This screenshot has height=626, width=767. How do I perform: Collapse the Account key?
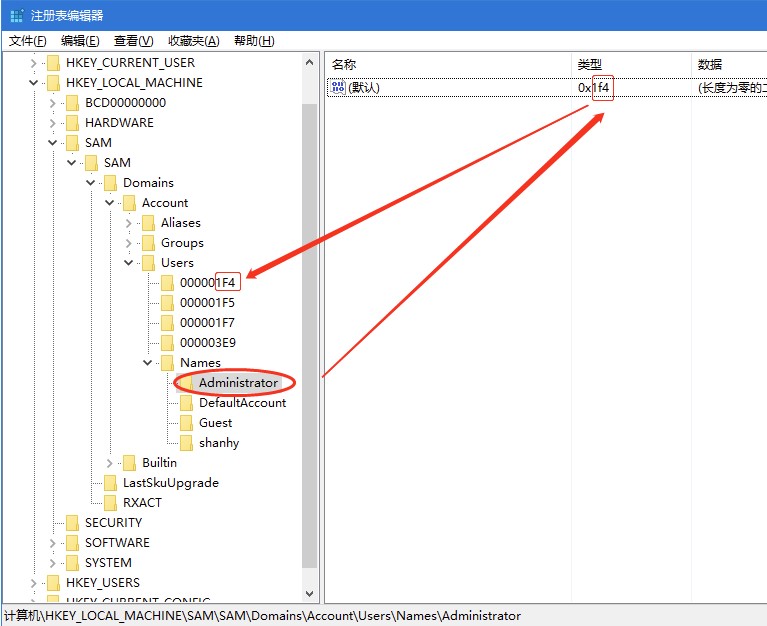point(110,203)
